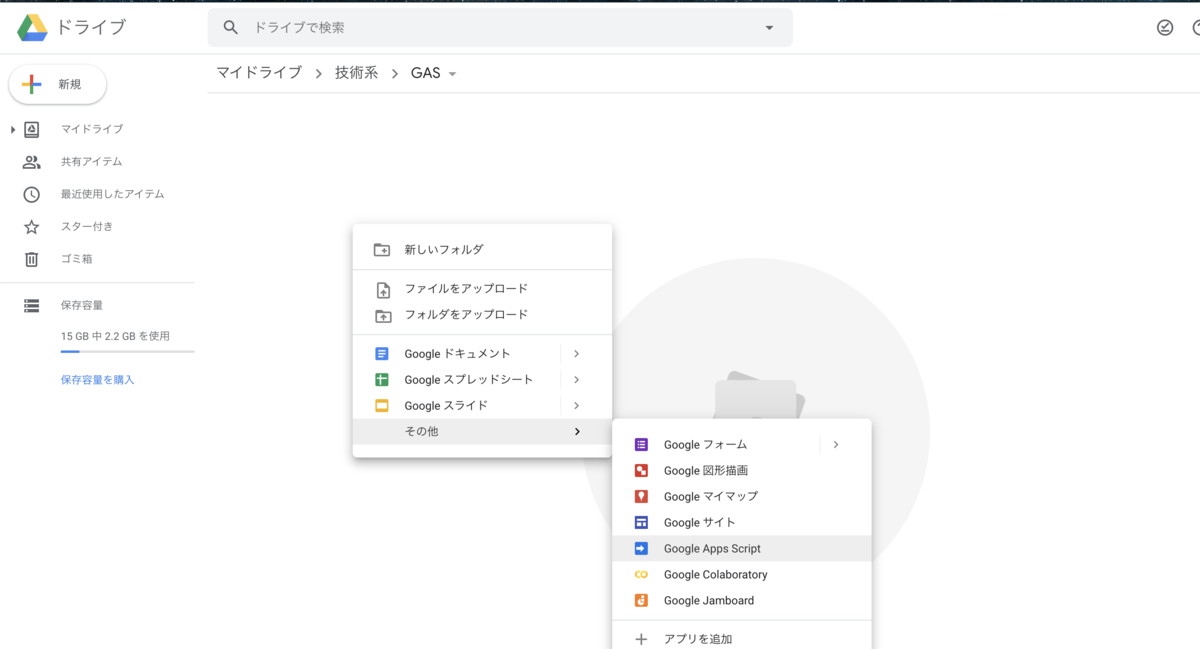Expand the マイドライブ tree triangle
Image resolution: width=1200 pixels, height=649 pixels.
pyautogui.click(x=13, y=130)
